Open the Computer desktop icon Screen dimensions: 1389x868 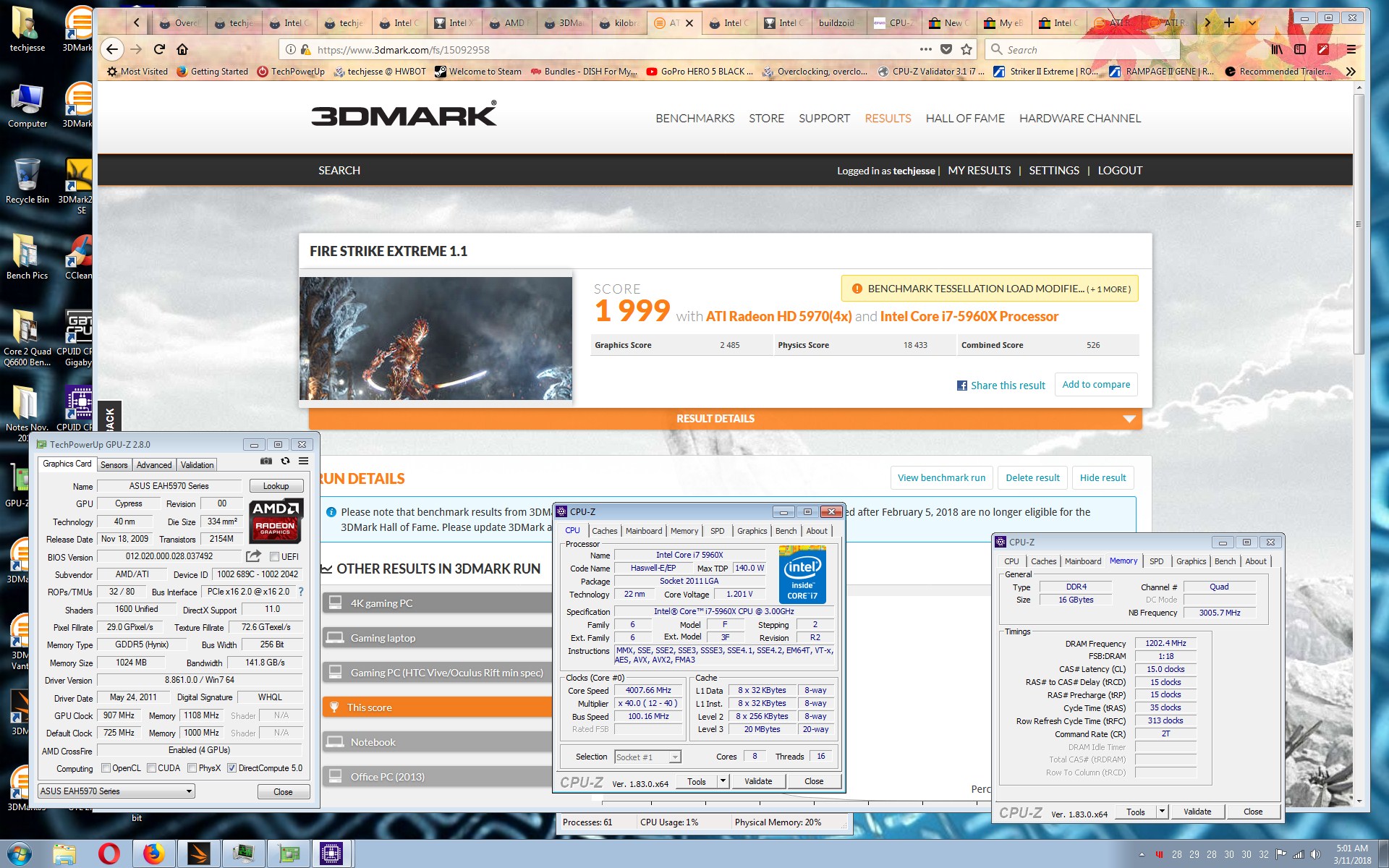click(x=27, y=106)
